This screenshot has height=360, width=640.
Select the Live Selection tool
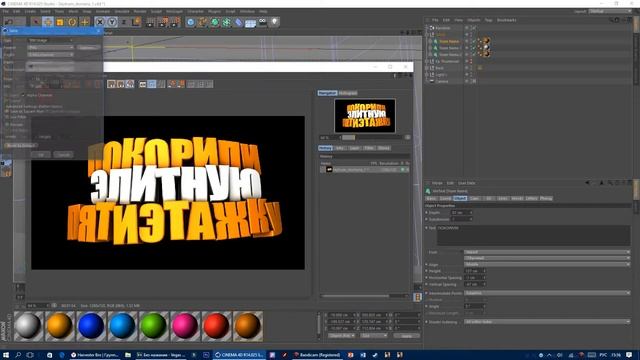(36, 22)
